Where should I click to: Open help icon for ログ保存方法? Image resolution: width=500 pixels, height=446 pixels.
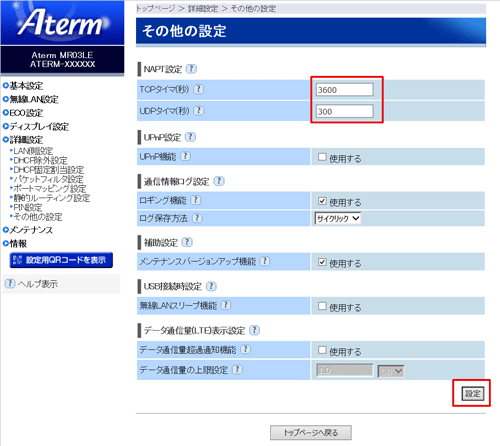click(197, 218)
